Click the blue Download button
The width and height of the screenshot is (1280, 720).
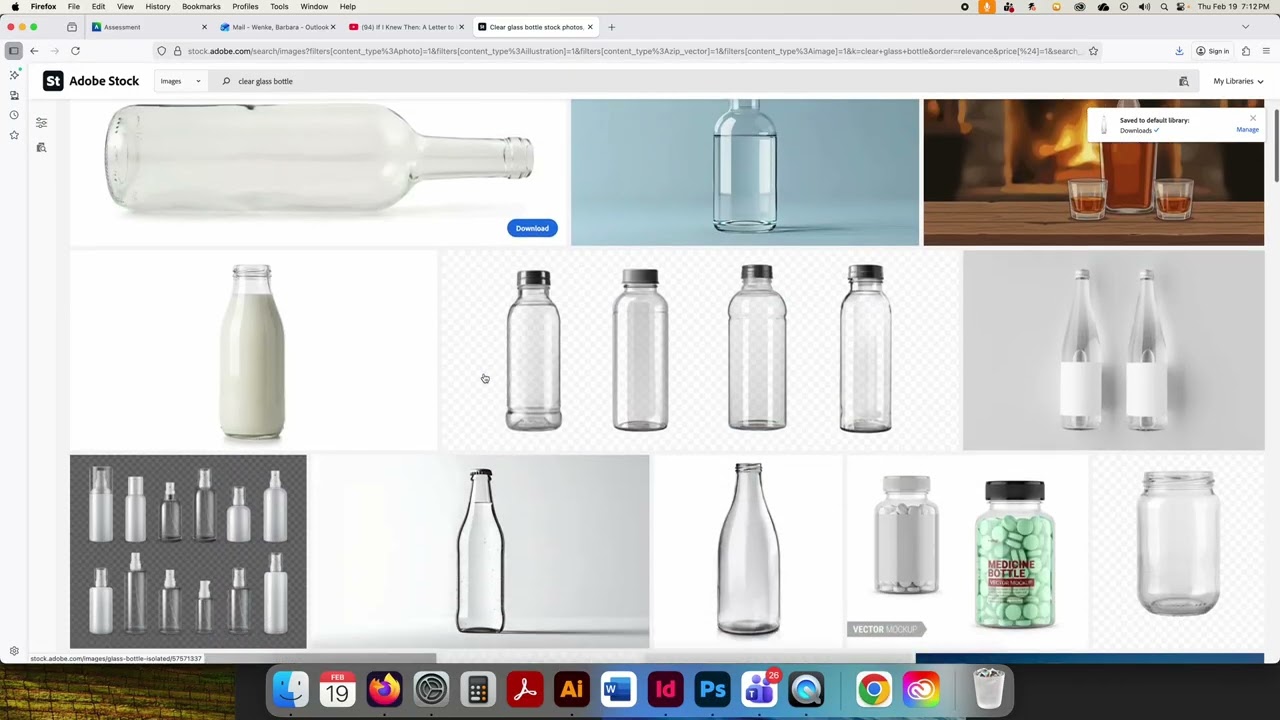pyautogui.click(x=532, y=228)
